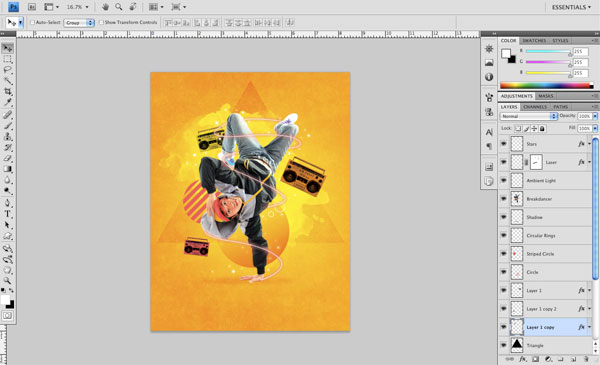Click the Lock position icon in the Layers panel
The height and width of the screenshot is (365, 600).
[x=534, y=129]
